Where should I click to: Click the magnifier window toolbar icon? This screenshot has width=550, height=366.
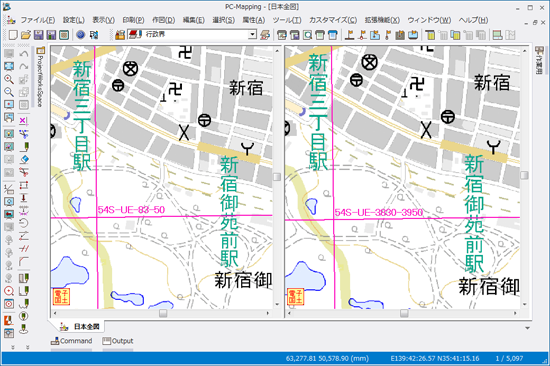(308, 35)
